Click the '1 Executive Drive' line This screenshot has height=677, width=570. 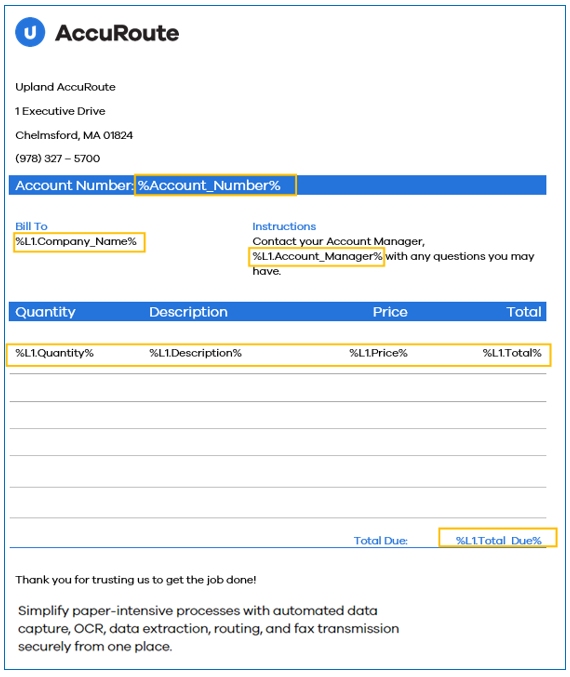(x=60, y=111)
